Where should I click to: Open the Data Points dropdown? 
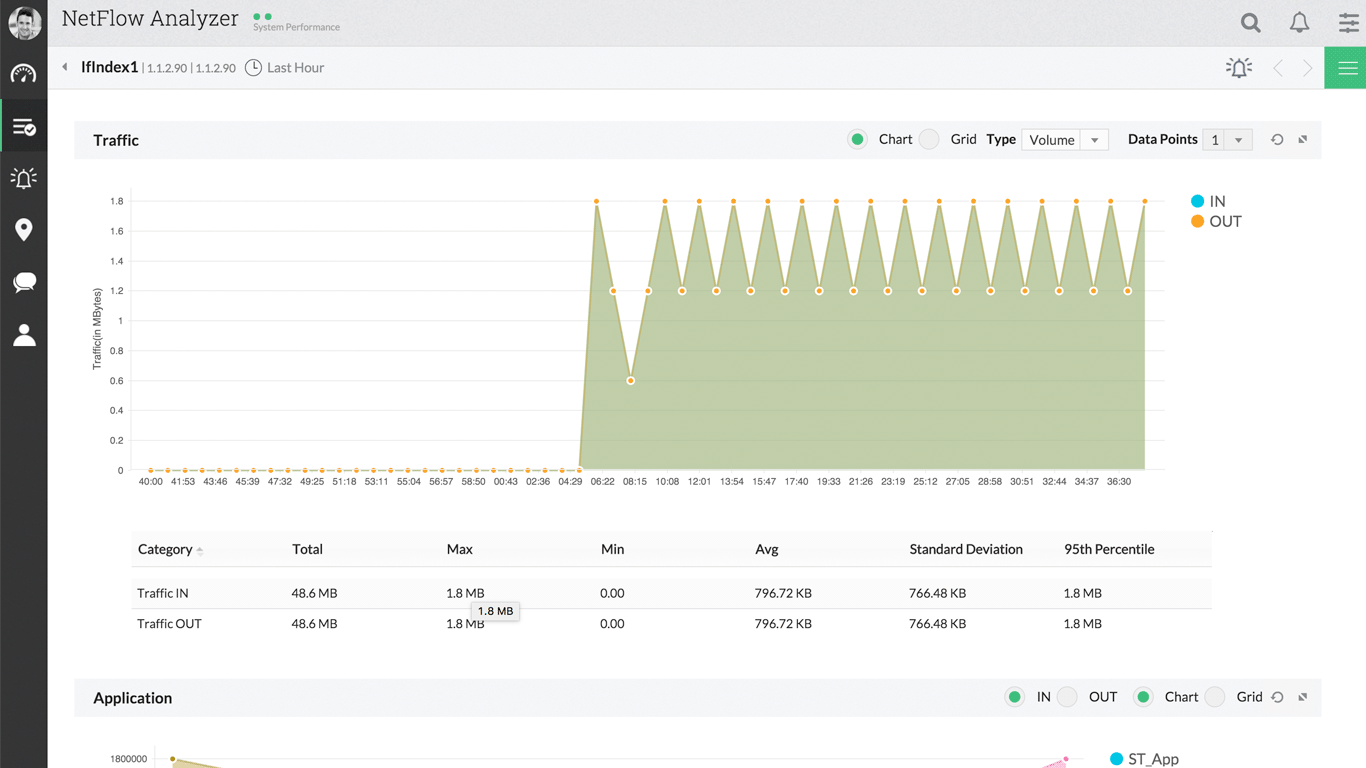pos(1227,140)
